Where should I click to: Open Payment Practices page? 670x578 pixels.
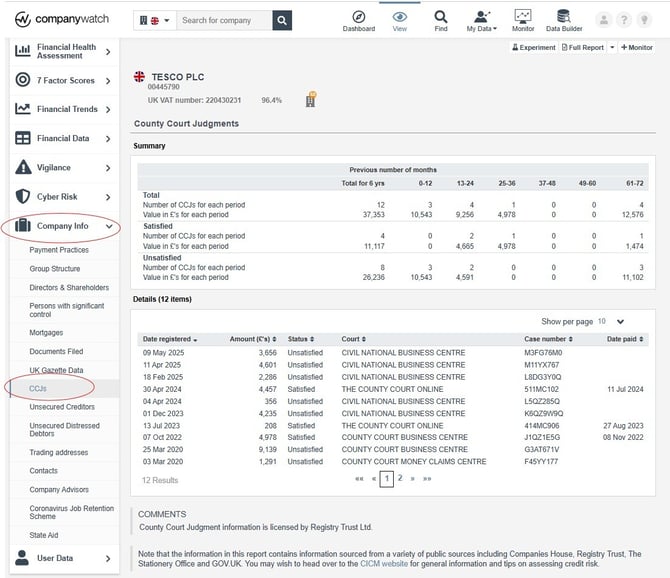point(59,250)
